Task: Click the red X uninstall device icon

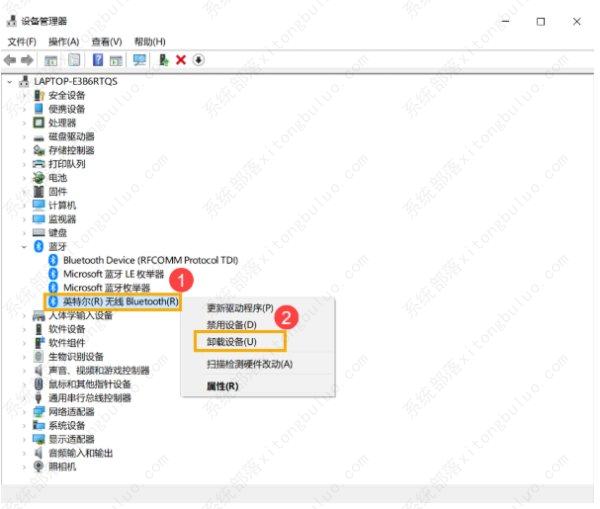Action: click(x=181, y=60)
